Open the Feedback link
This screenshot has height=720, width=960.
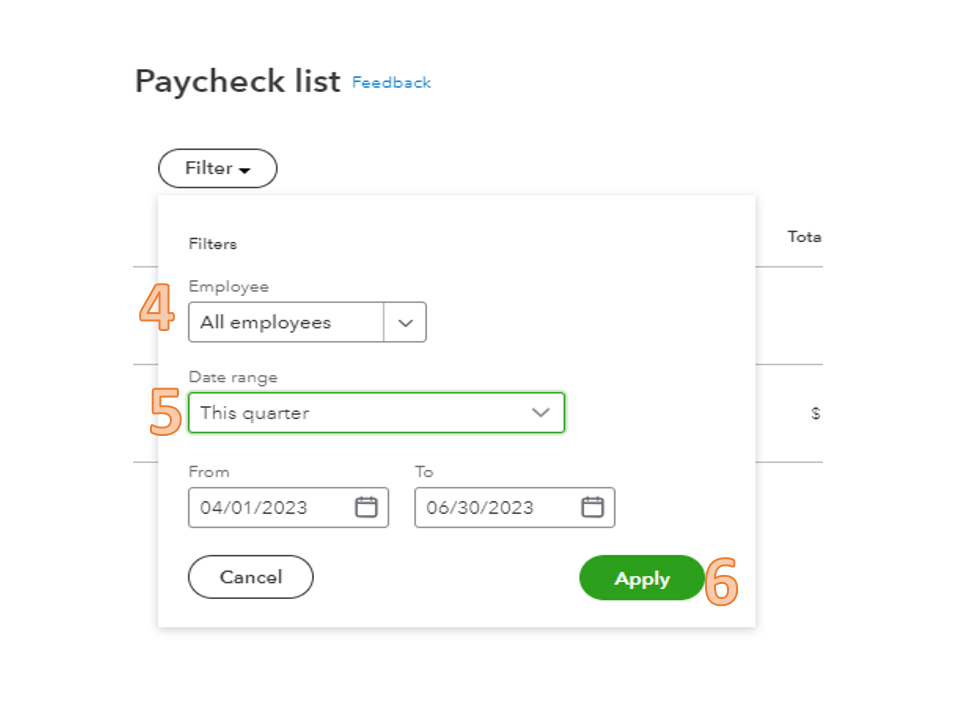click(391, 83)
